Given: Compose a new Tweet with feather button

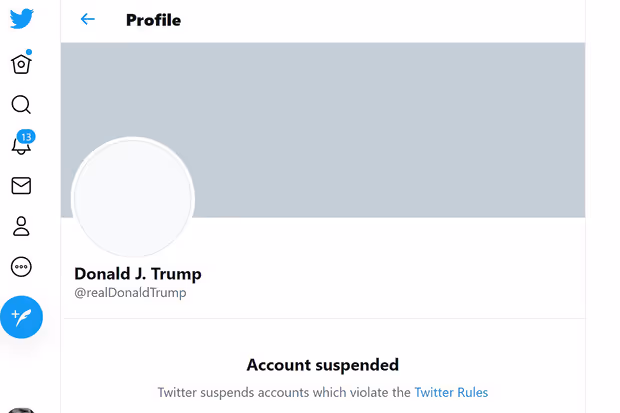Looking at the screenshot, I should tap(21, 317).
